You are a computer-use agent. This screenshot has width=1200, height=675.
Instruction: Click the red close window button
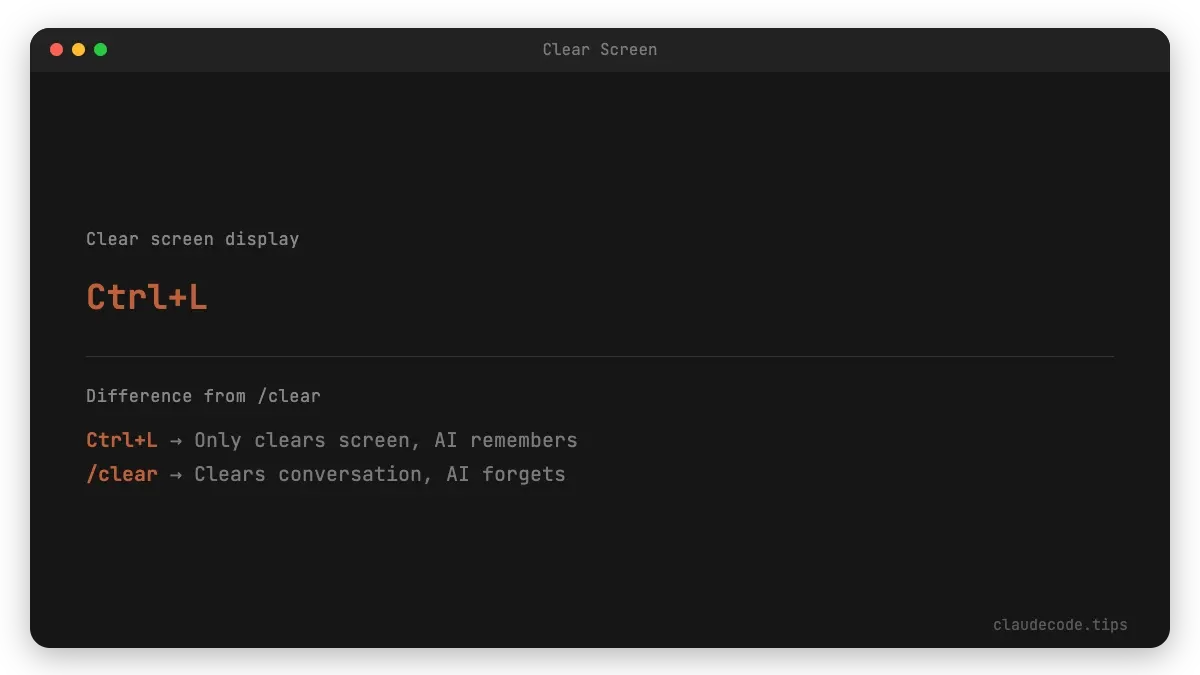(56, 49)
